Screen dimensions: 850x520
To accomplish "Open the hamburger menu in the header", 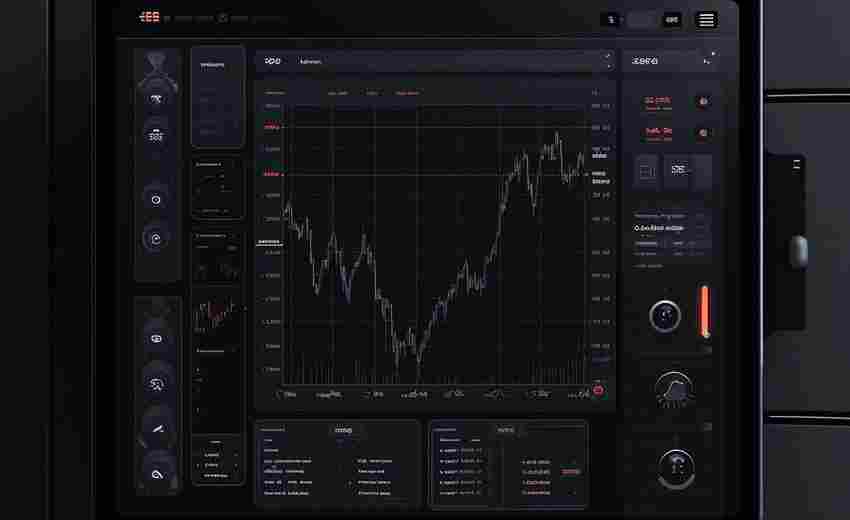I will pyautogui.click(x=706, y=20).
